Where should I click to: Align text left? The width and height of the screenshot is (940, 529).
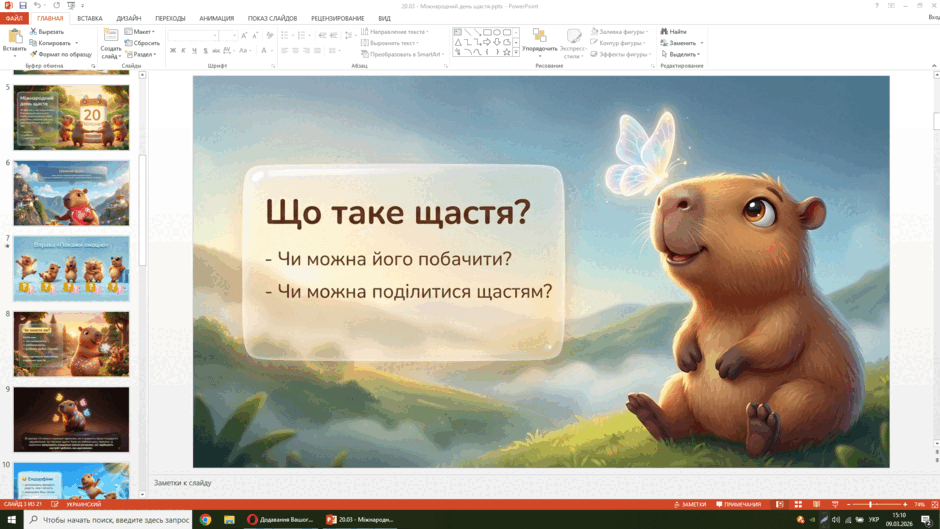pyautogui.click(x=285, y=51)
